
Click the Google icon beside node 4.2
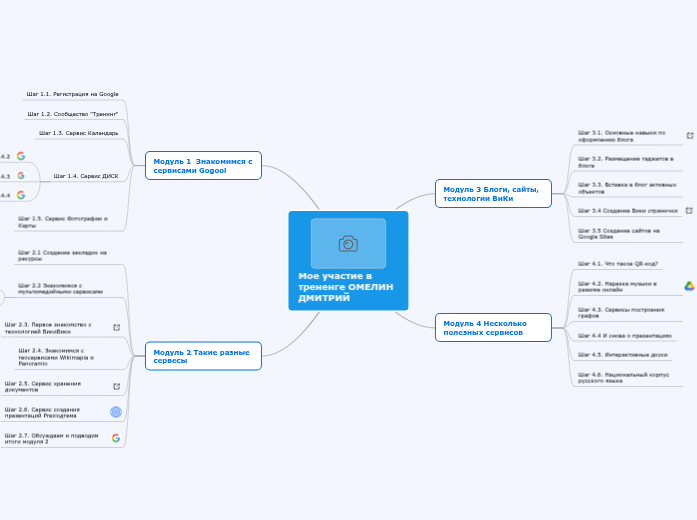[x=20, y=156]
